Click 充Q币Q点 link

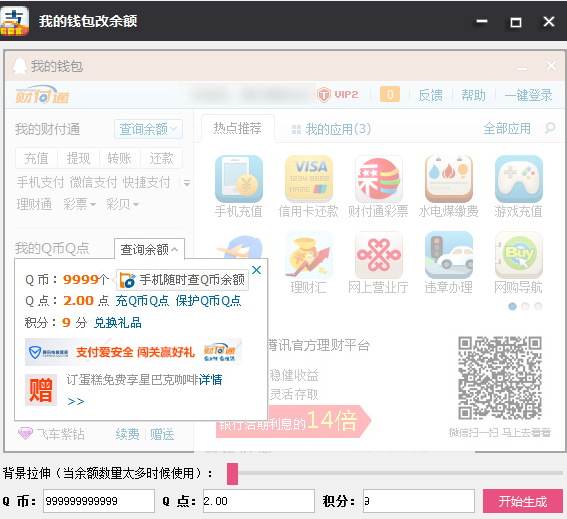(142, 301)
